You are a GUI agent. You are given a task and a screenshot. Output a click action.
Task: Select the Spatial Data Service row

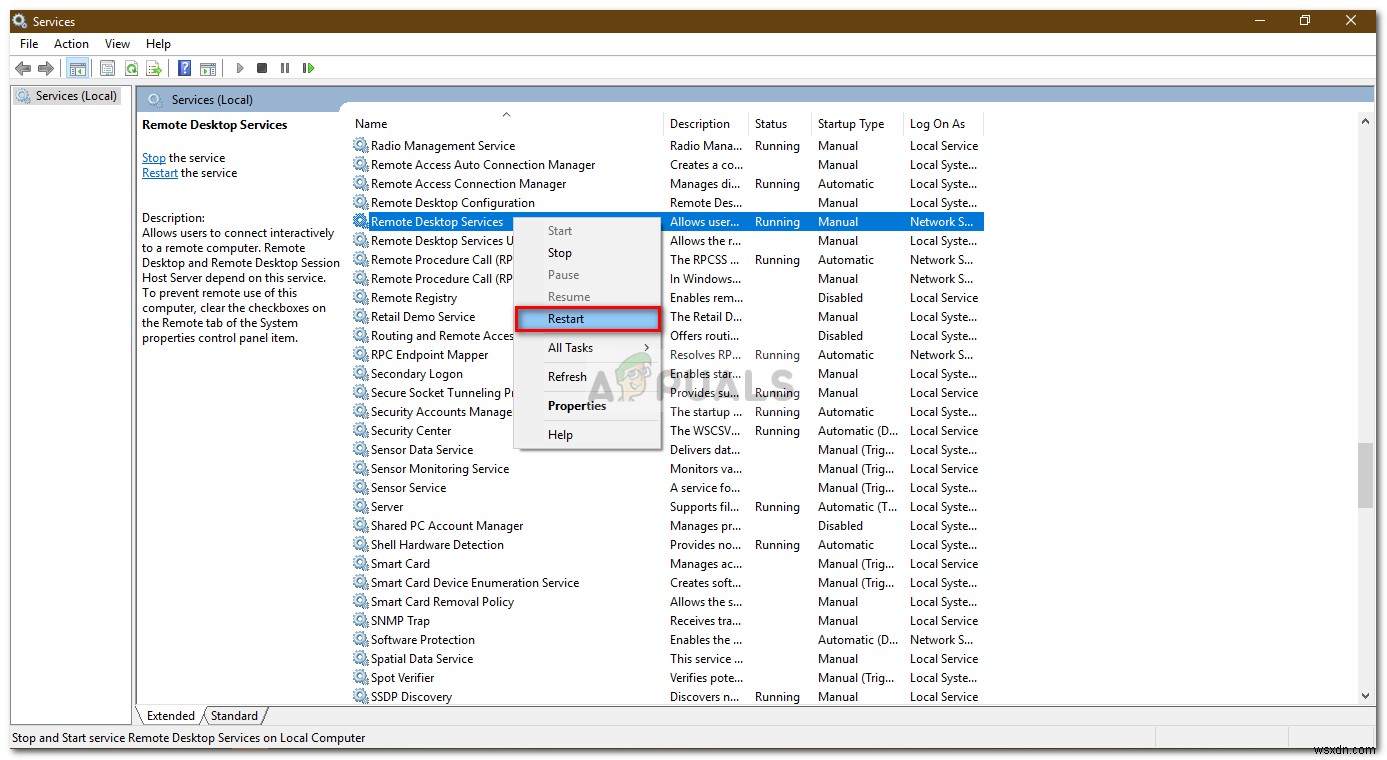[668, 659]
